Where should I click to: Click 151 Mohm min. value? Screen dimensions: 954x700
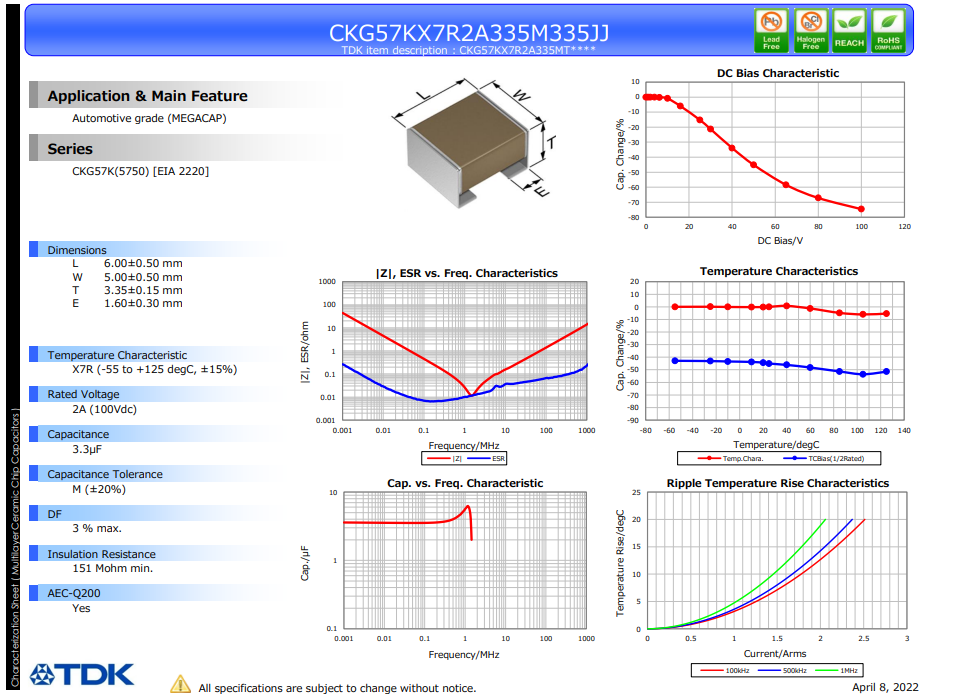[x=113, y=568]
